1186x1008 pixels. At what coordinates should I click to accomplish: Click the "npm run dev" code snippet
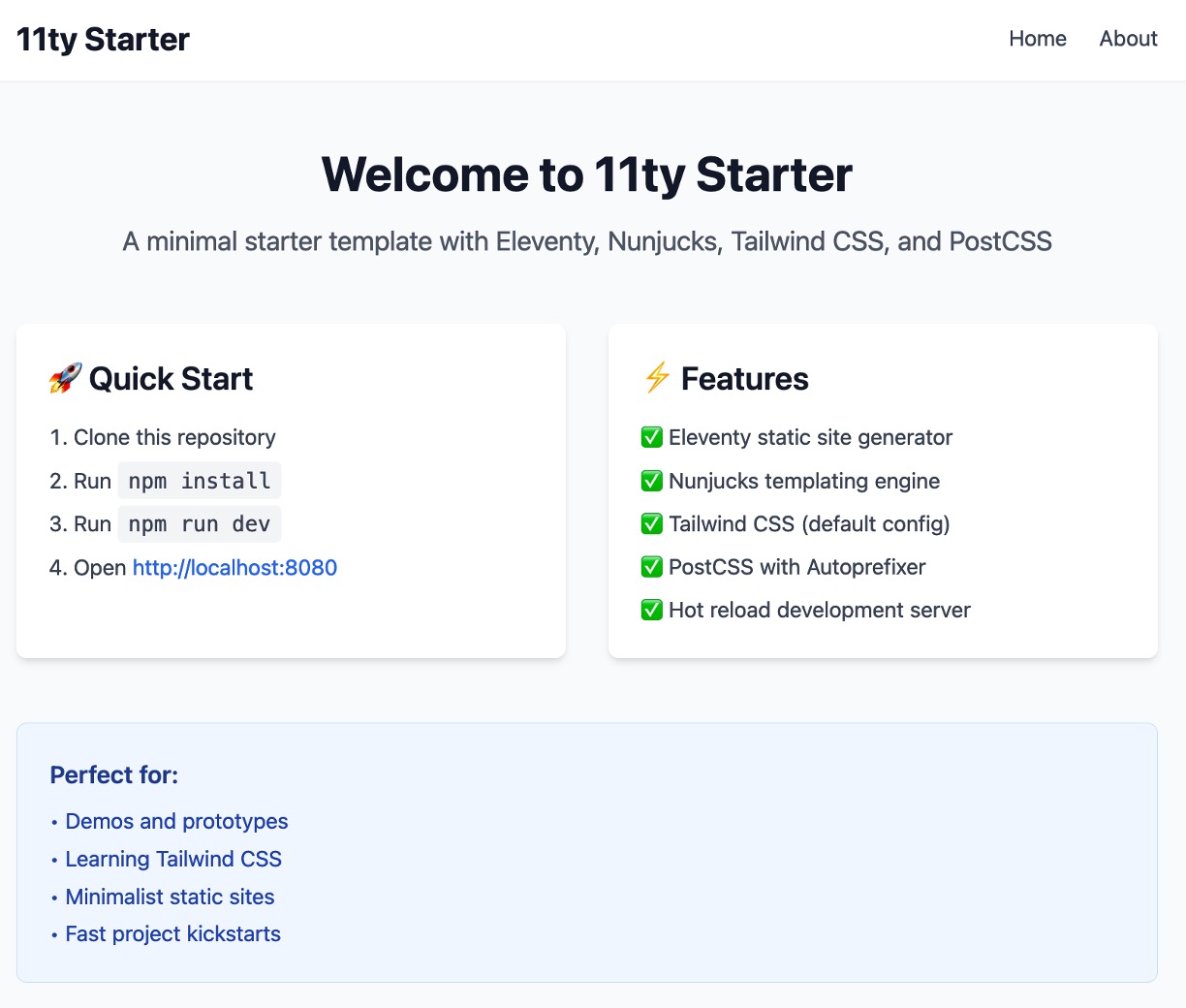[200, 524]
